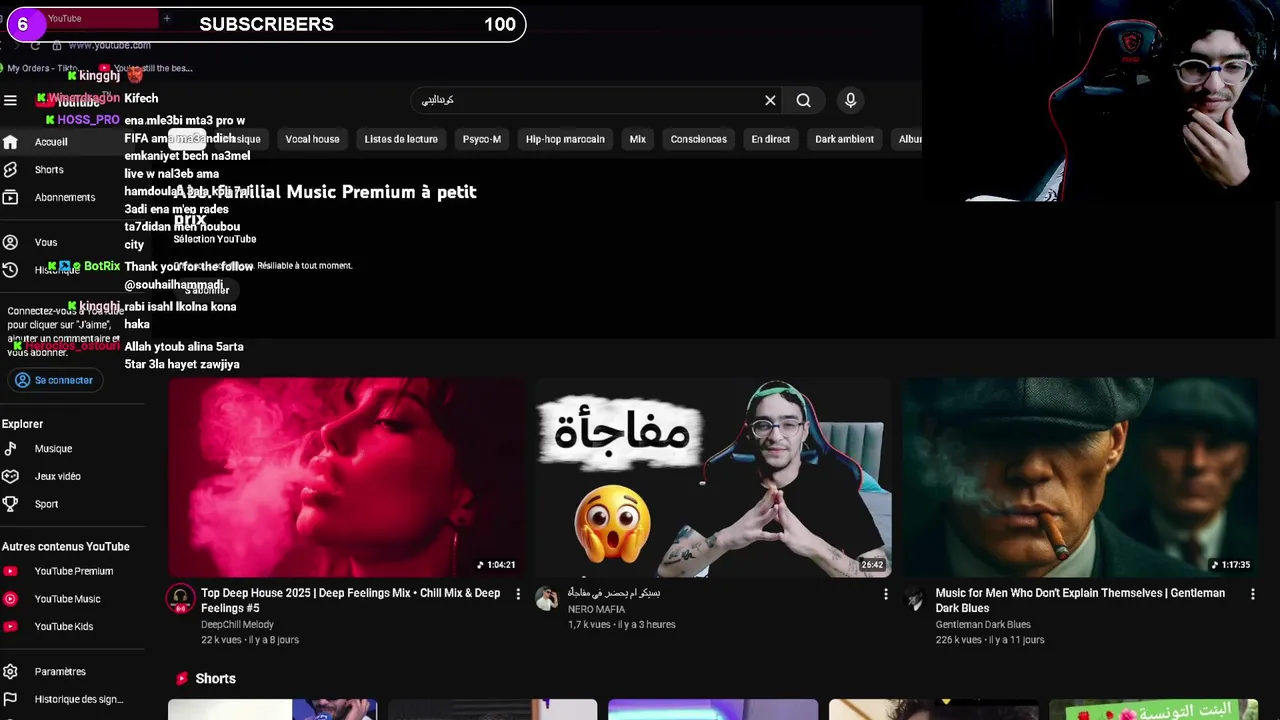The width and height of the screenshot is (1280, 720).
Task: Open options menu for NERO MAFIA video
Action: 885,594
